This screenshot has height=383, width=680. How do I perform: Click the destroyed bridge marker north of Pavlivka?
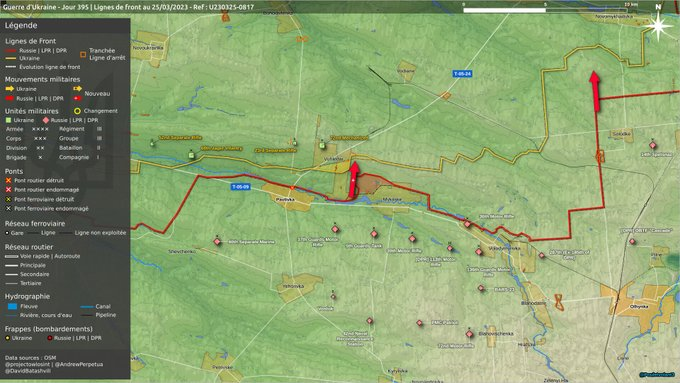point(292,188)
